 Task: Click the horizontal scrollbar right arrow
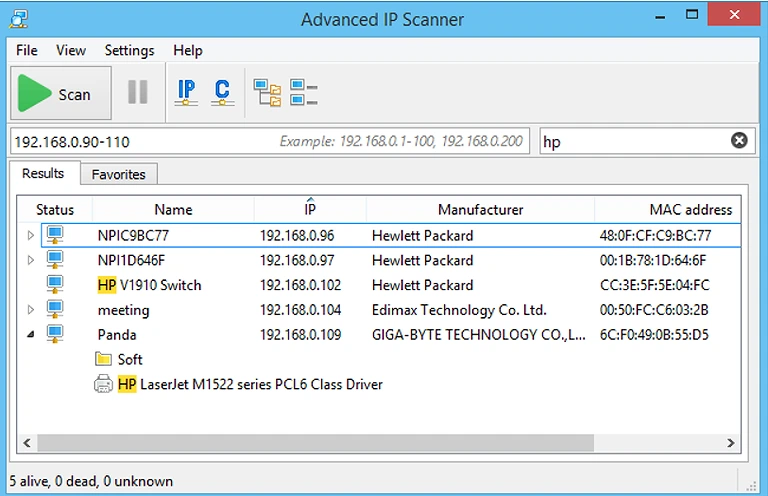coord(731,443)
